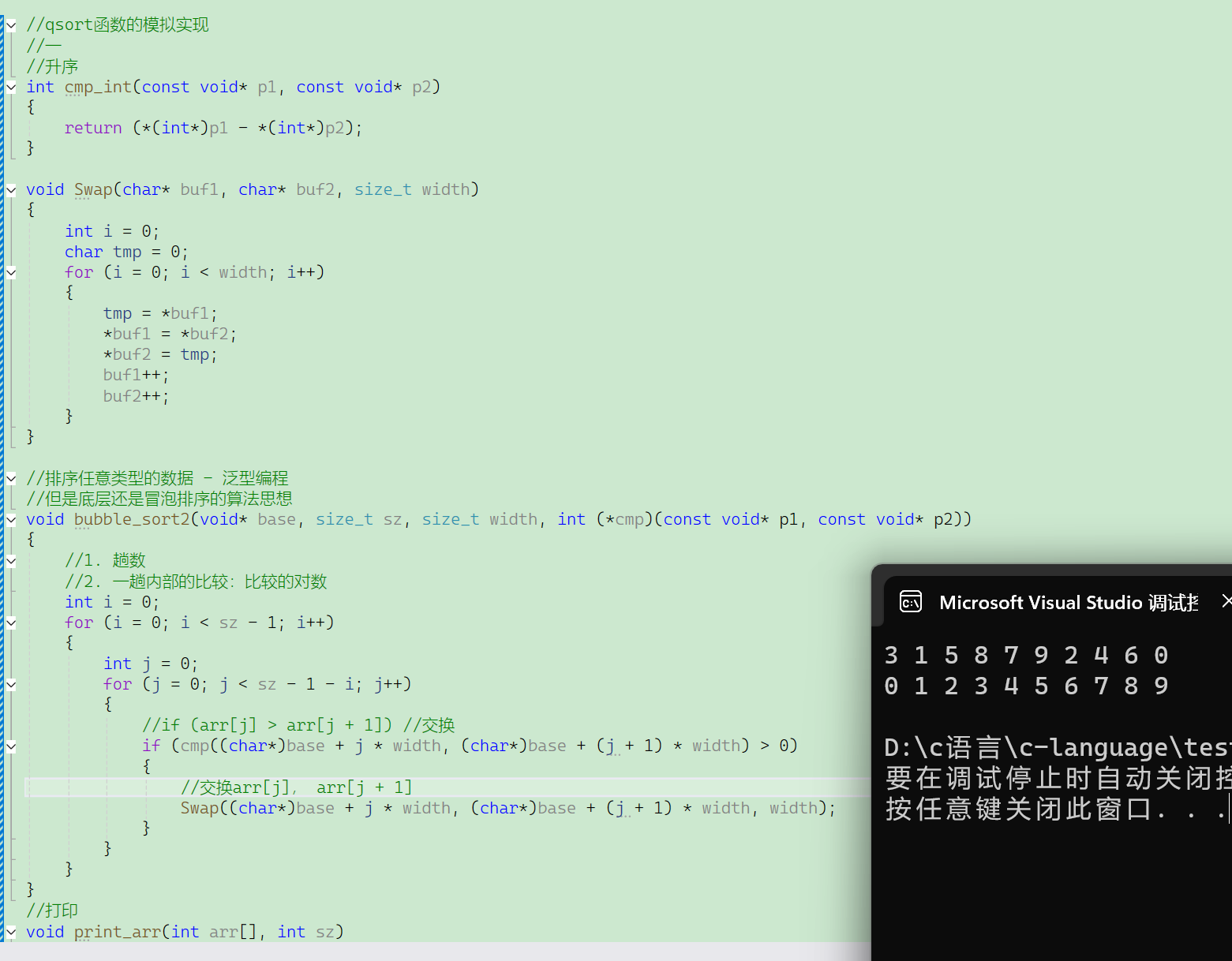Image resolution: width=1232 pixels, height=961 pixels.
Task: Collapse the cmp_int function fold arrow
Action: 11,87
